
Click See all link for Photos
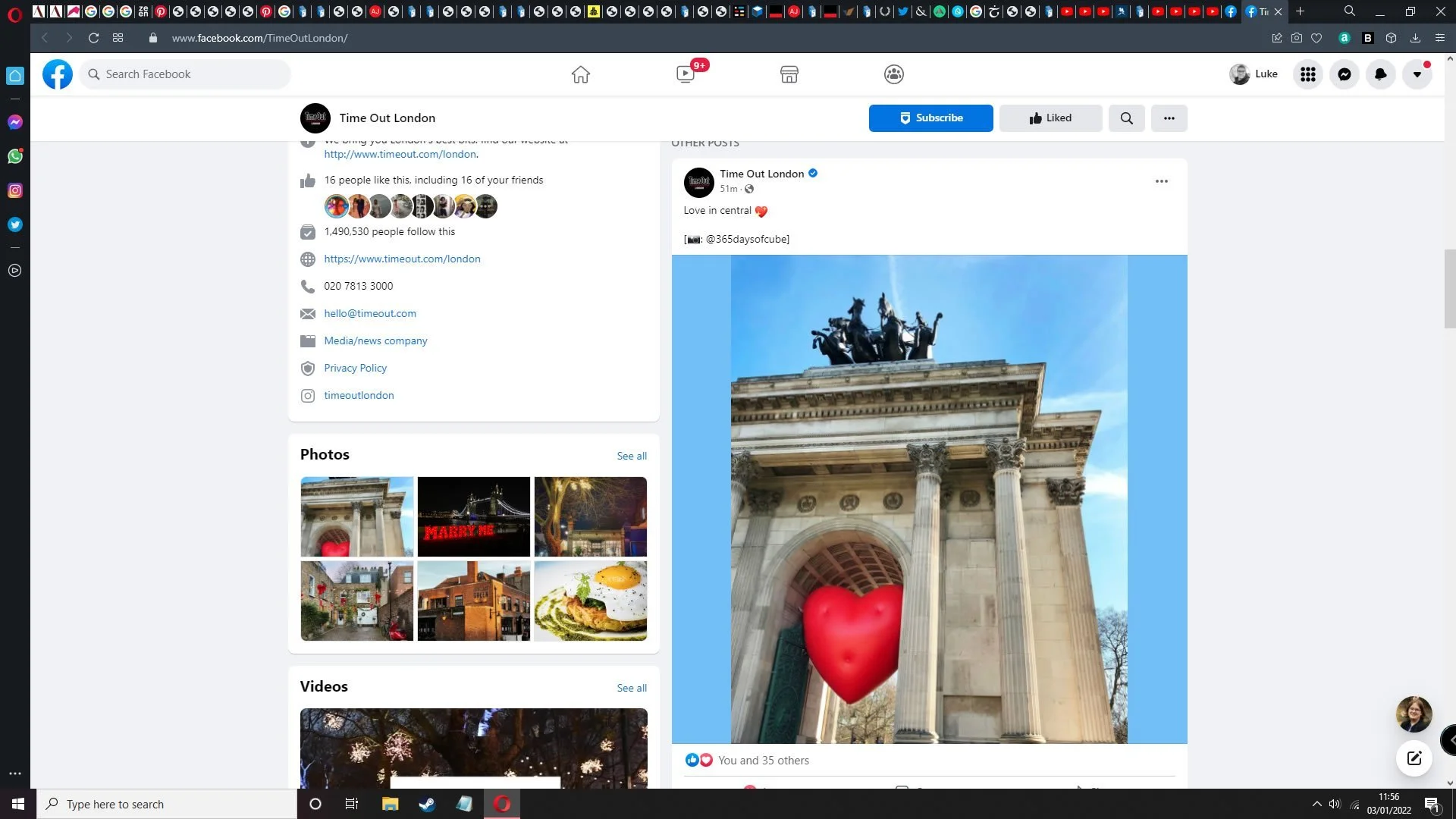[631, 456]
